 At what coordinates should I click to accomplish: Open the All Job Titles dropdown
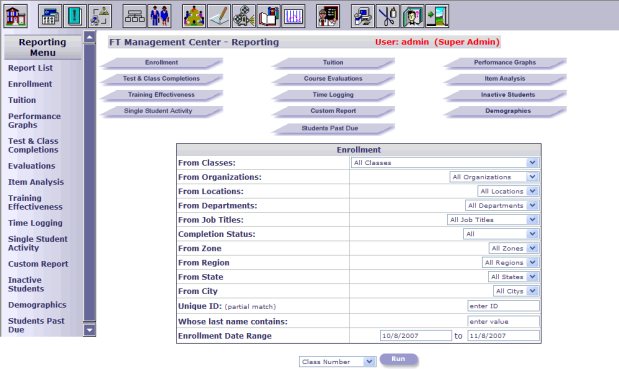pos(493,219)
